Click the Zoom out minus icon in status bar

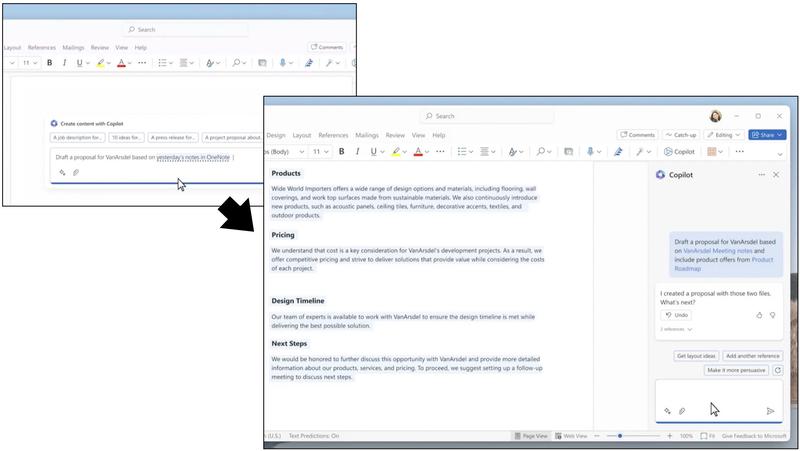click(597, 436)
